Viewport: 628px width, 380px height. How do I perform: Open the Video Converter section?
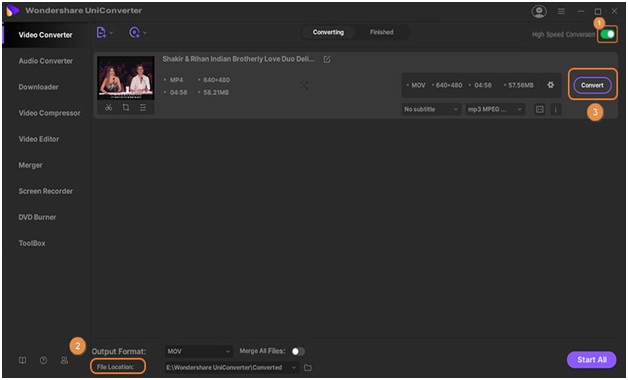tap(45, 35)
